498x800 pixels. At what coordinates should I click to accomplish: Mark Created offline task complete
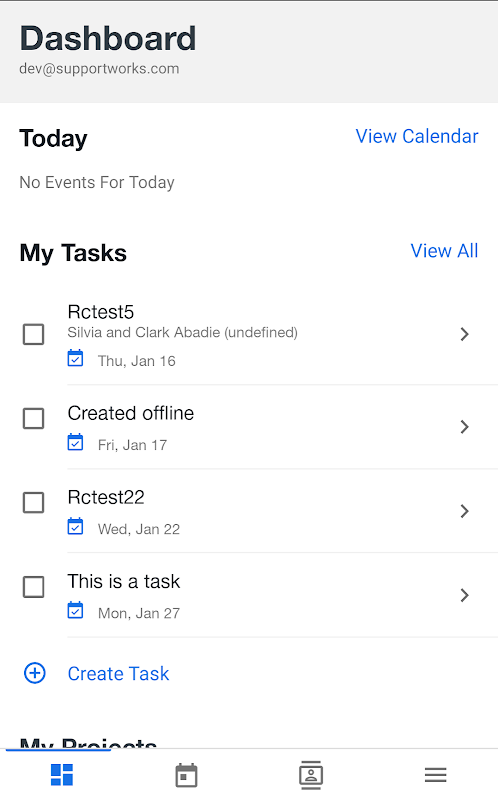(x=34, y=418)
